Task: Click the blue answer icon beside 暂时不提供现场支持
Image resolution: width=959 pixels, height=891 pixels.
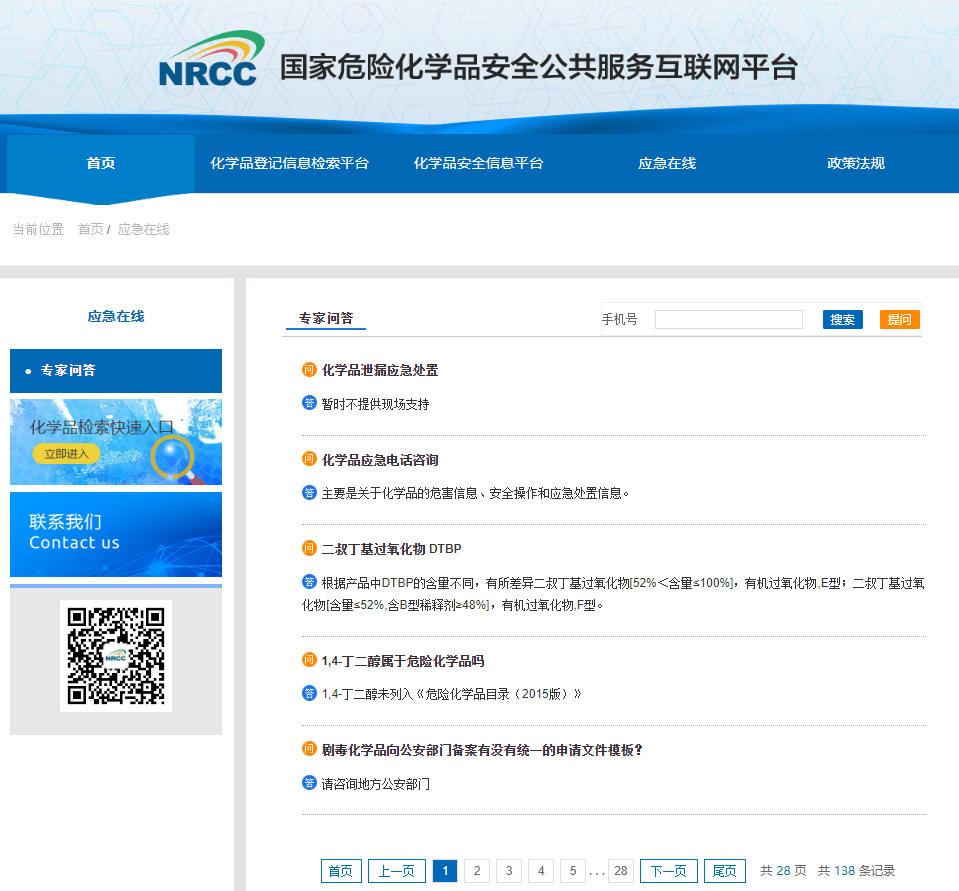Action: (309, 403)
